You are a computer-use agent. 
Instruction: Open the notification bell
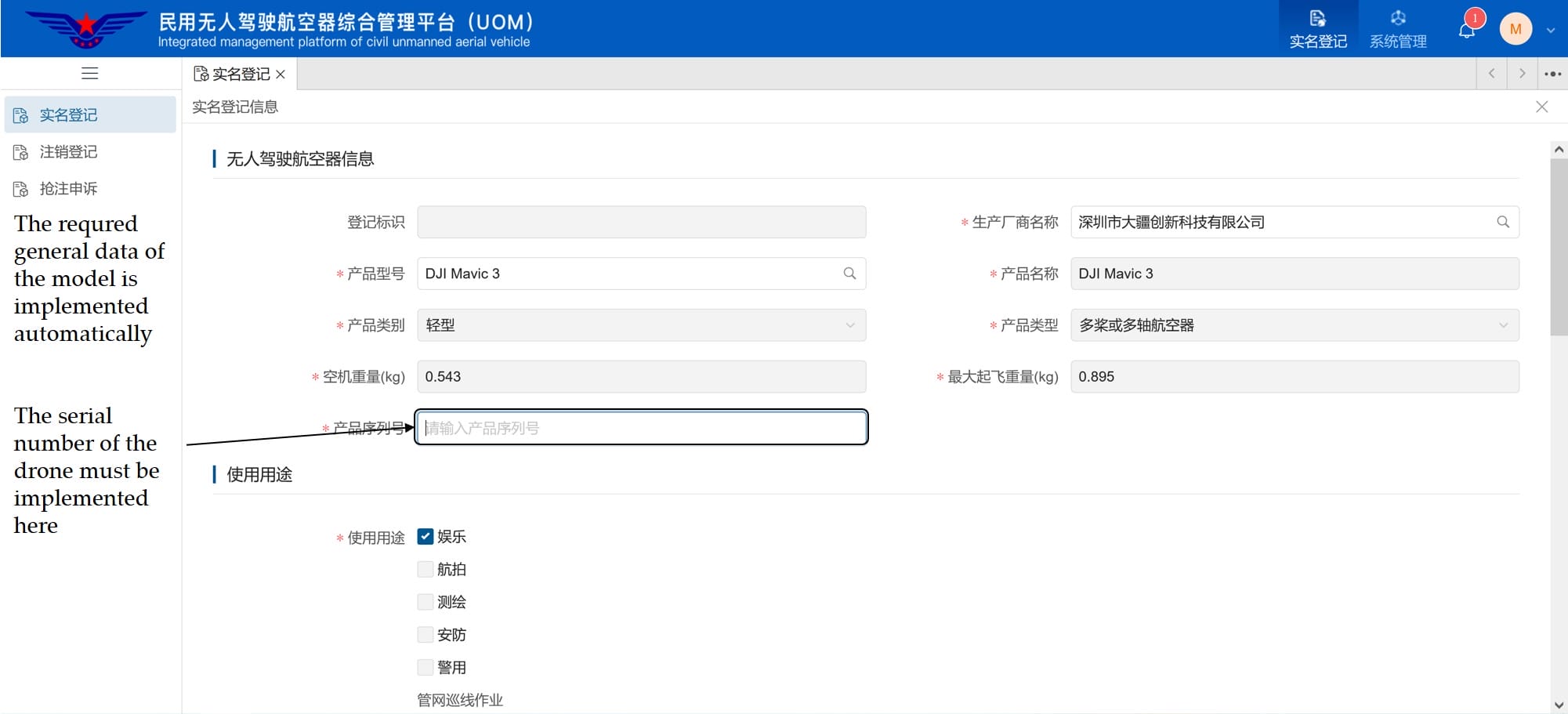tap(1467, 29)
